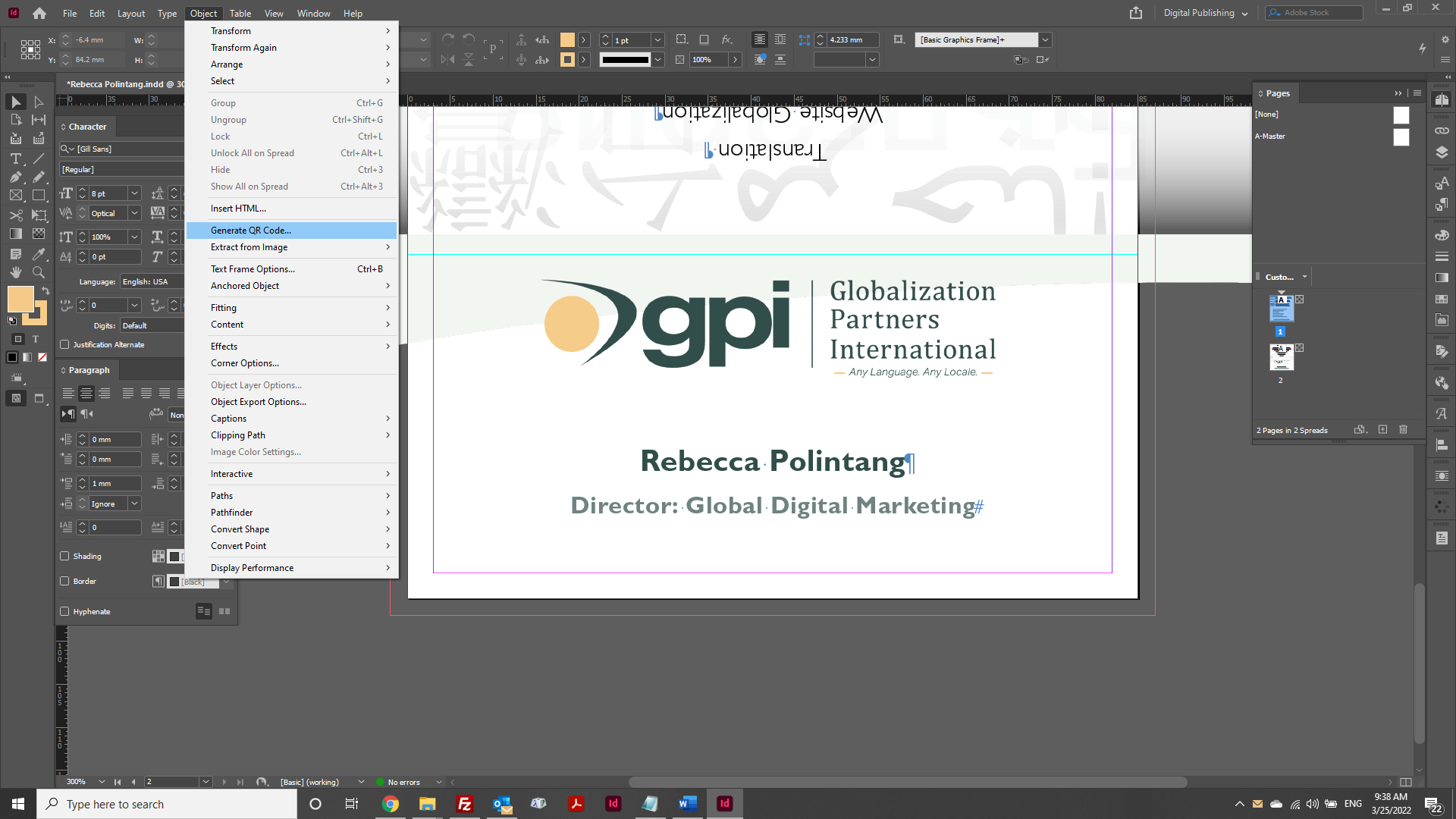Screen dimensions: 1456x819
Task: Toggle the Shading checkbox
Action: click(x=65, y=556)
